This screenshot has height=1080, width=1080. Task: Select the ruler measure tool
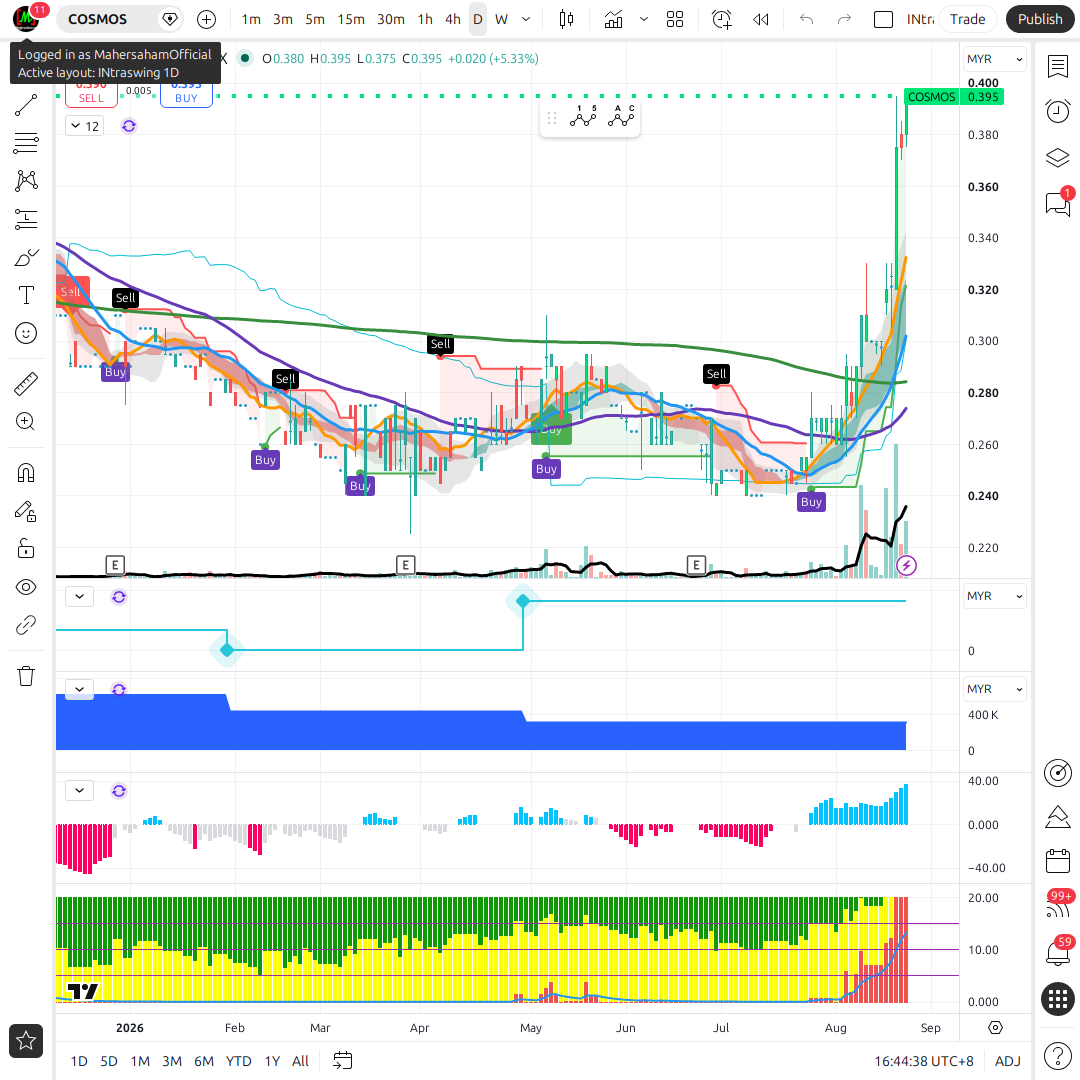[25, 384]
